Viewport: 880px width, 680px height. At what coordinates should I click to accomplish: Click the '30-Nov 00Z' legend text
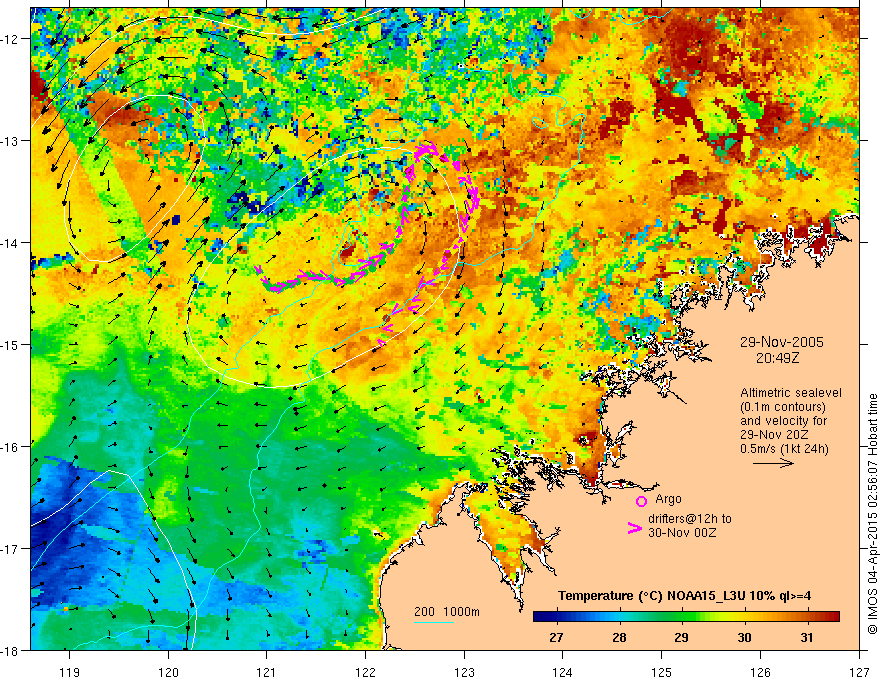point(682,532)
